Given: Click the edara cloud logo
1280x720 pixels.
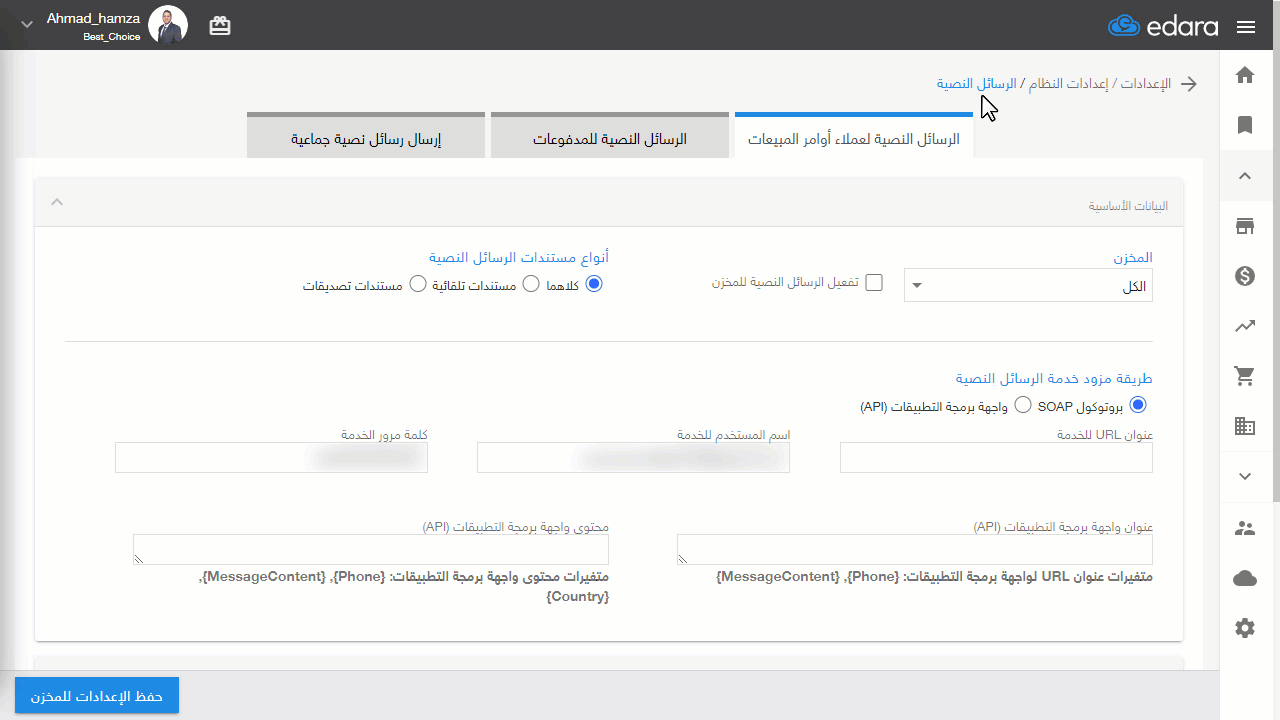Looking at the screenshot, I should (1163, 26).
